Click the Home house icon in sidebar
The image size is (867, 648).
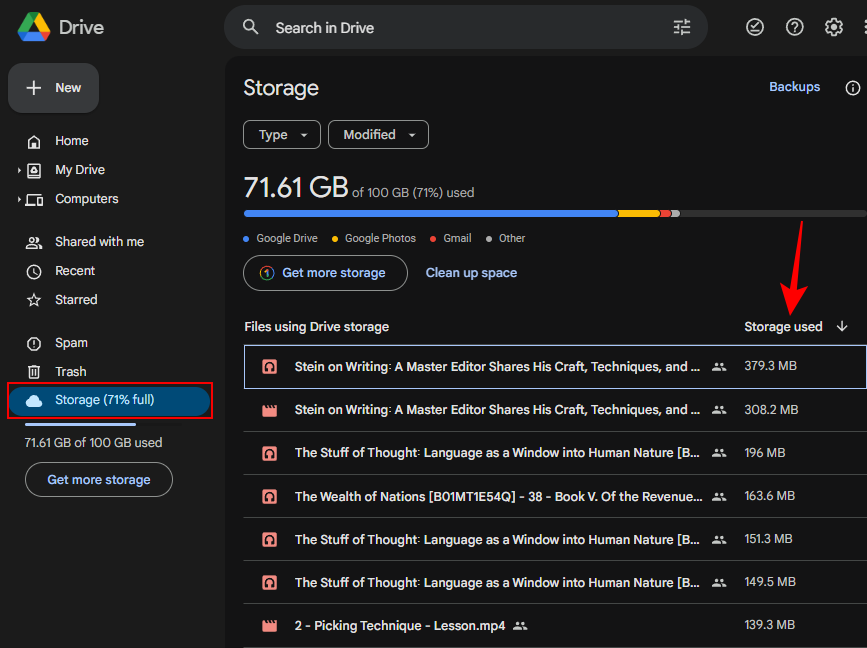point(34,142)
